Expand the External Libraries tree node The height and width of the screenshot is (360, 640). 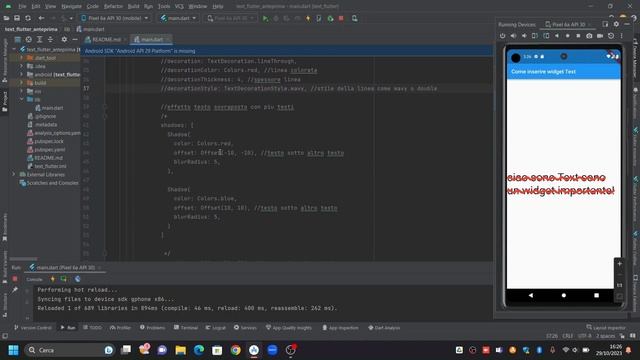pyautogui.click(x=13, y=174)
